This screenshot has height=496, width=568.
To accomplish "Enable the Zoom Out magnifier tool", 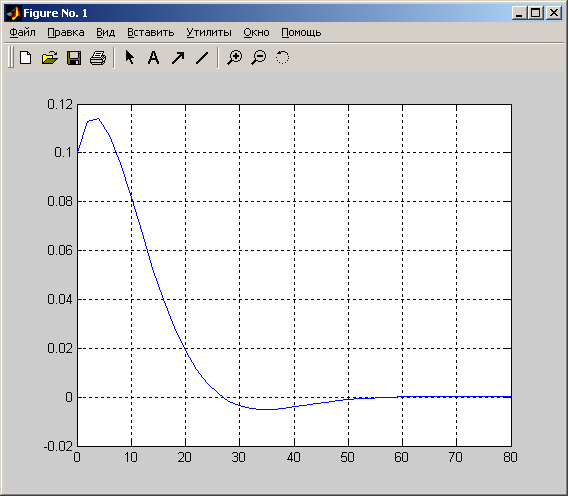I will [x=259, y=58].
